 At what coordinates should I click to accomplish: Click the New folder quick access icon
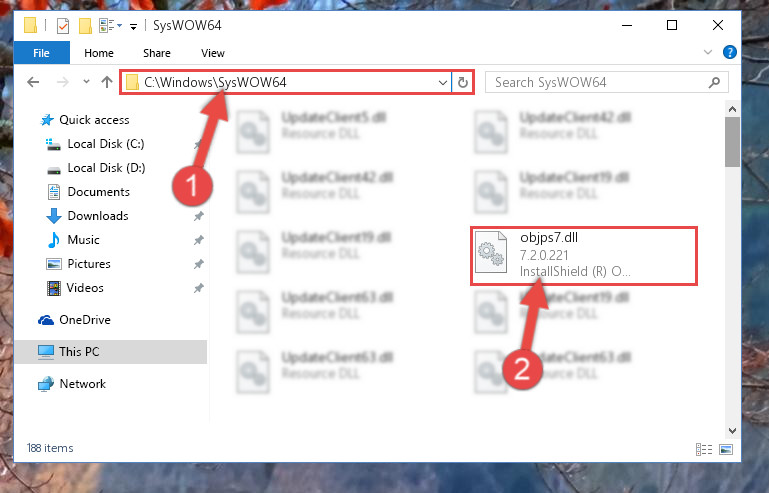[85, 26]
